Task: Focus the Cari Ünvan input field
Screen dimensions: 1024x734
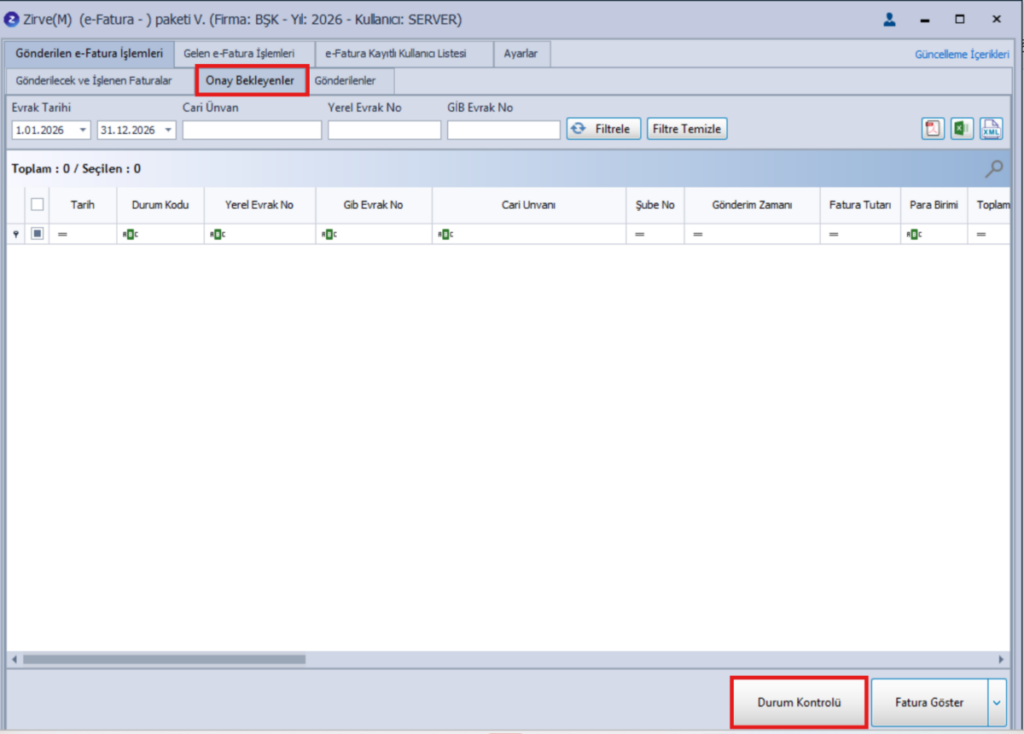Action: coord(252,130)
